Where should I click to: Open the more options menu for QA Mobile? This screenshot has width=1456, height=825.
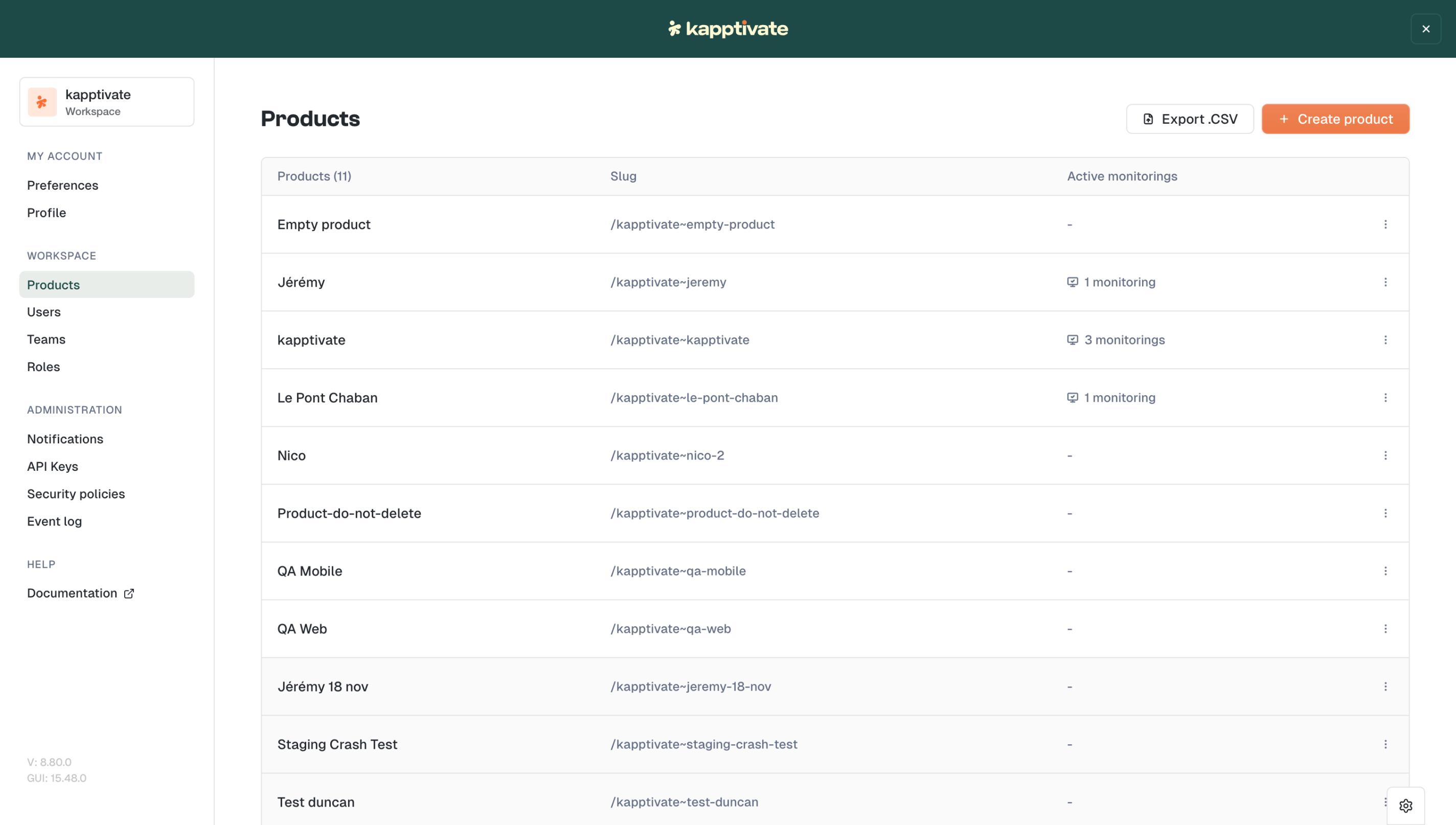(1385, 571)
